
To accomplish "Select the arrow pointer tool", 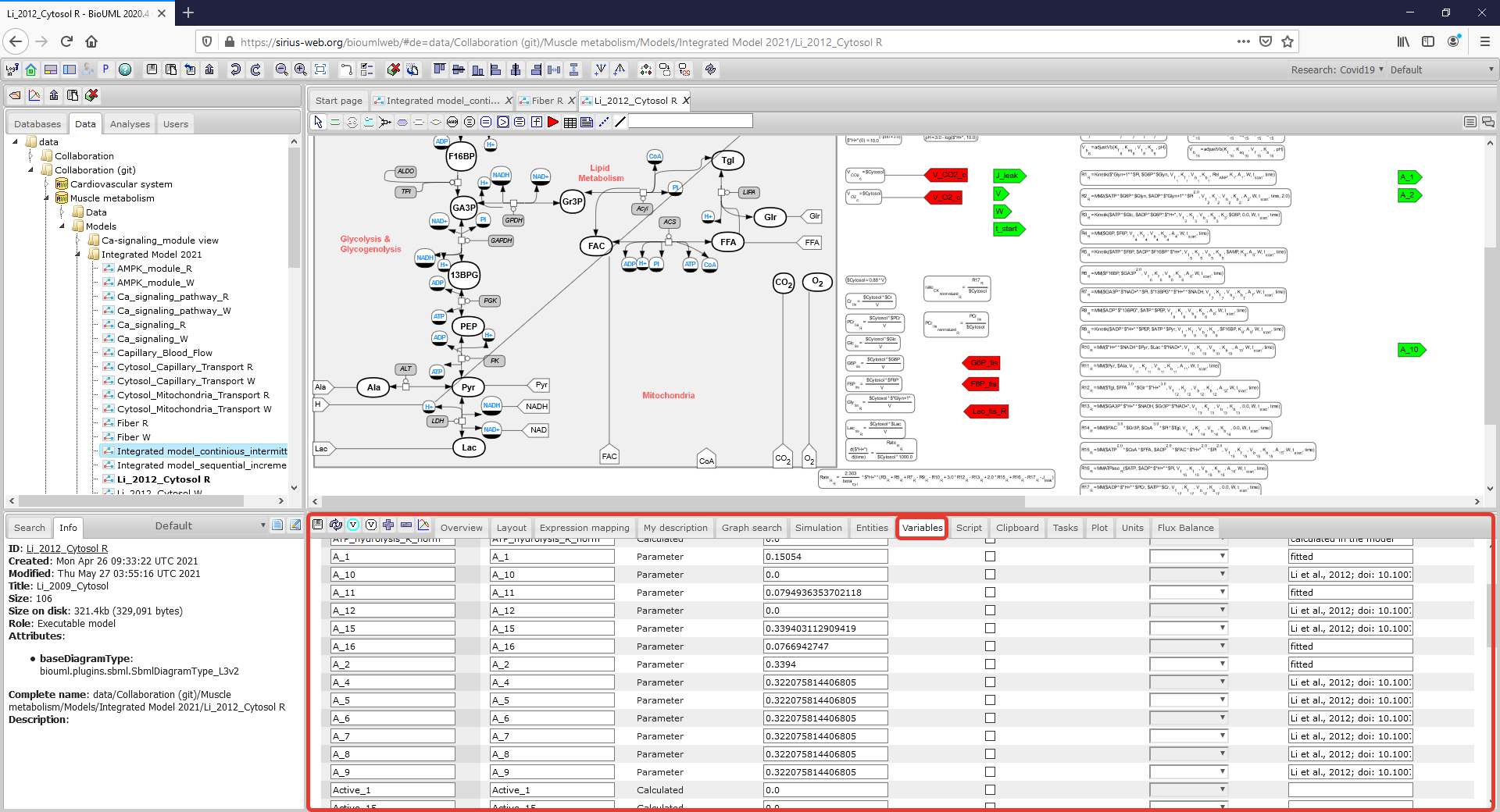I will pyautogui.click(x=318, y=122).
